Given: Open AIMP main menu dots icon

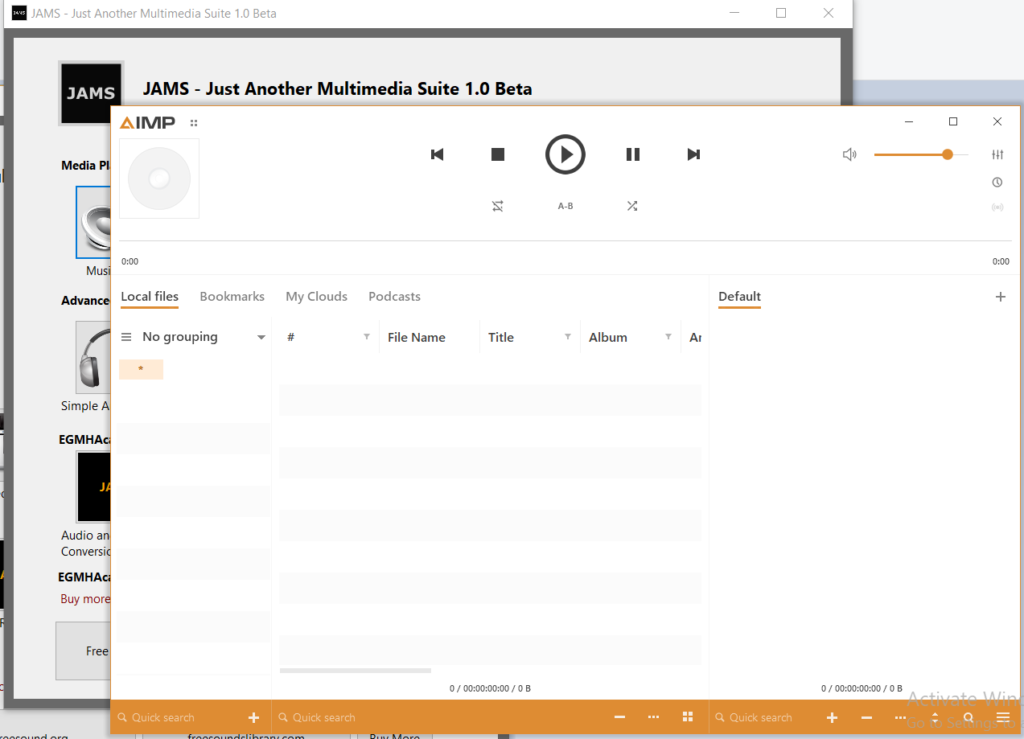Looking at the screenshot, I should 194,123.
